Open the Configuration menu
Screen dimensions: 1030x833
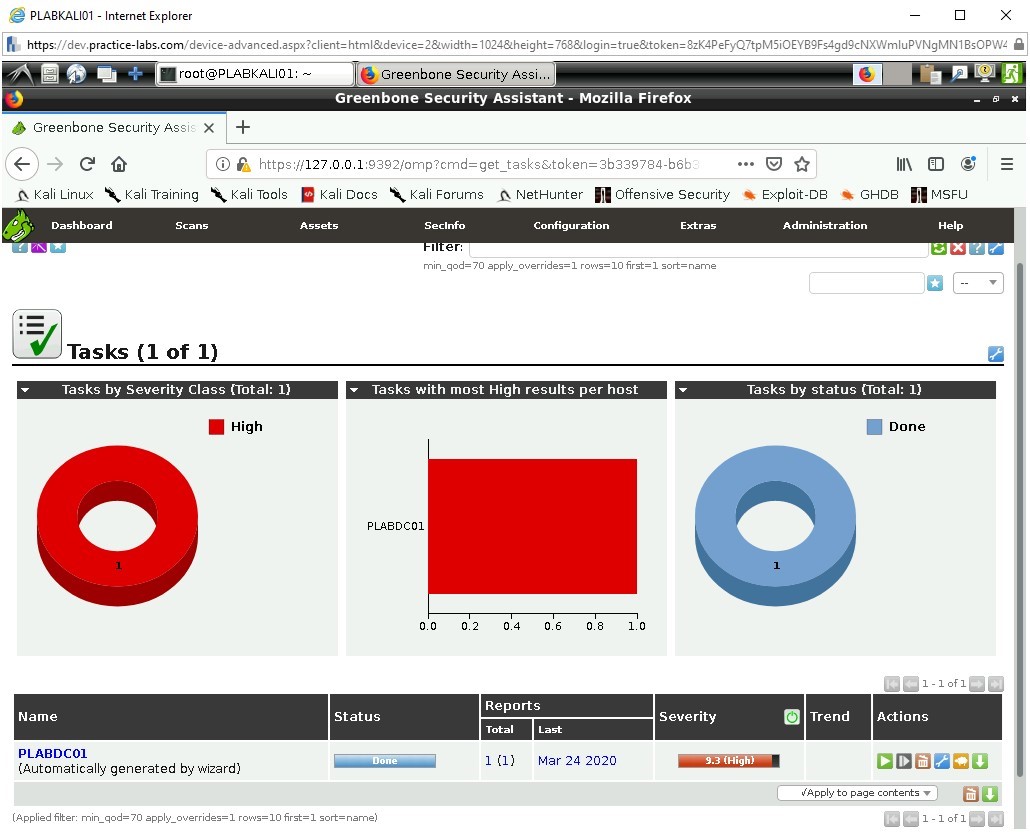[x=571, y=225]
